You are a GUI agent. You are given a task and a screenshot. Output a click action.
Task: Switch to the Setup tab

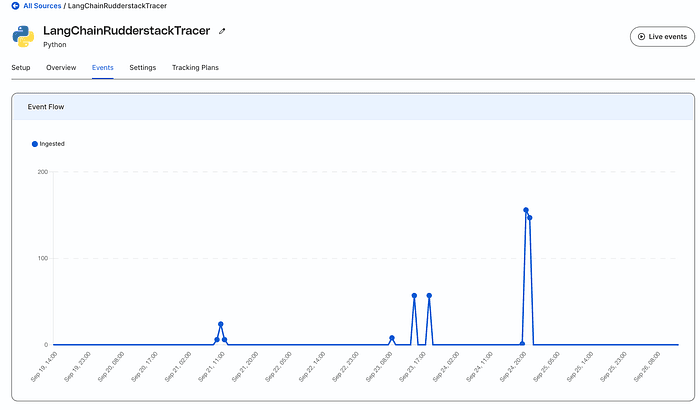(21, 67)
